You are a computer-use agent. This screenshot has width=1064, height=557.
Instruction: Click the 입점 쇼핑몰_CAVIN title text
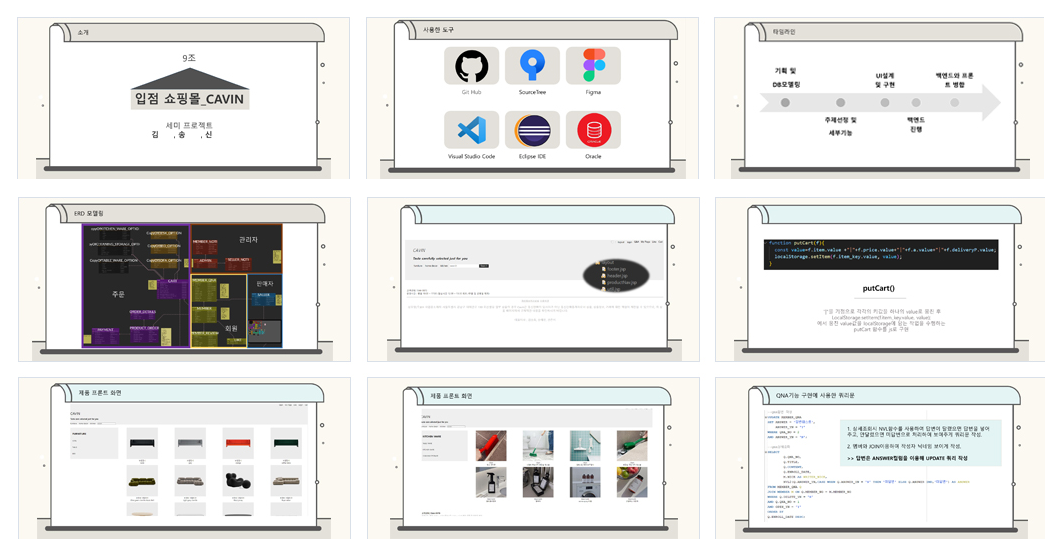(x=189, y=98)
